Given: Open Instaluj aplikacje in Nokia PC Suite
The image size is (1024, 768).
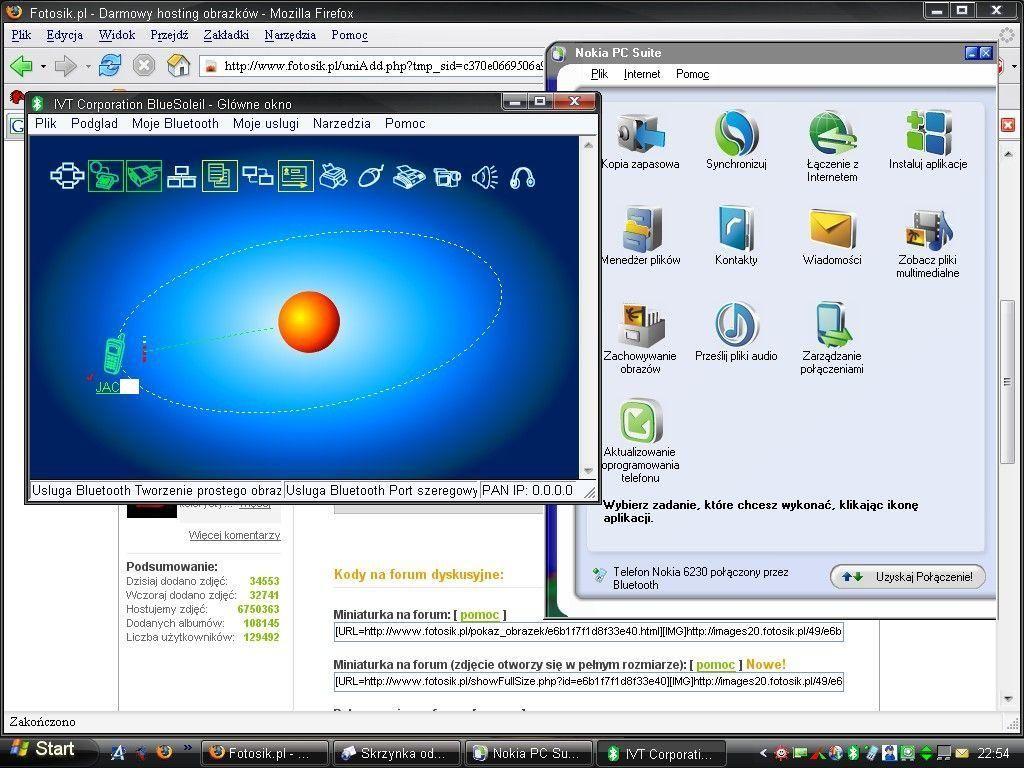Looking at the screenshot, I should click(x=928, y=141).
